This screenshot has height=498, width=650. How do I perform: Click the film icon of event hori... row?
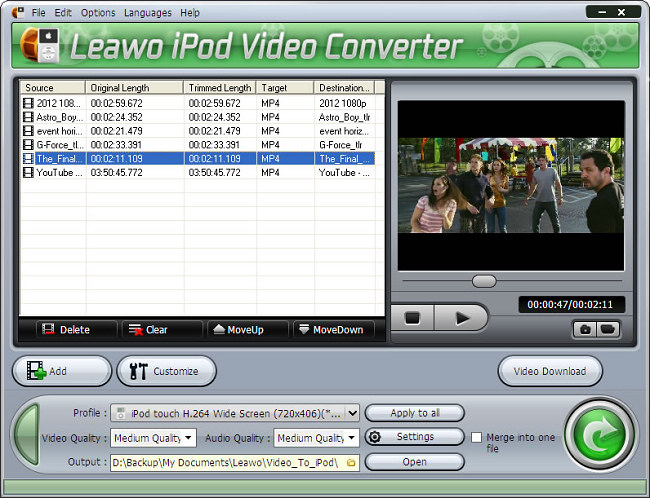click(x=28, y=131)
